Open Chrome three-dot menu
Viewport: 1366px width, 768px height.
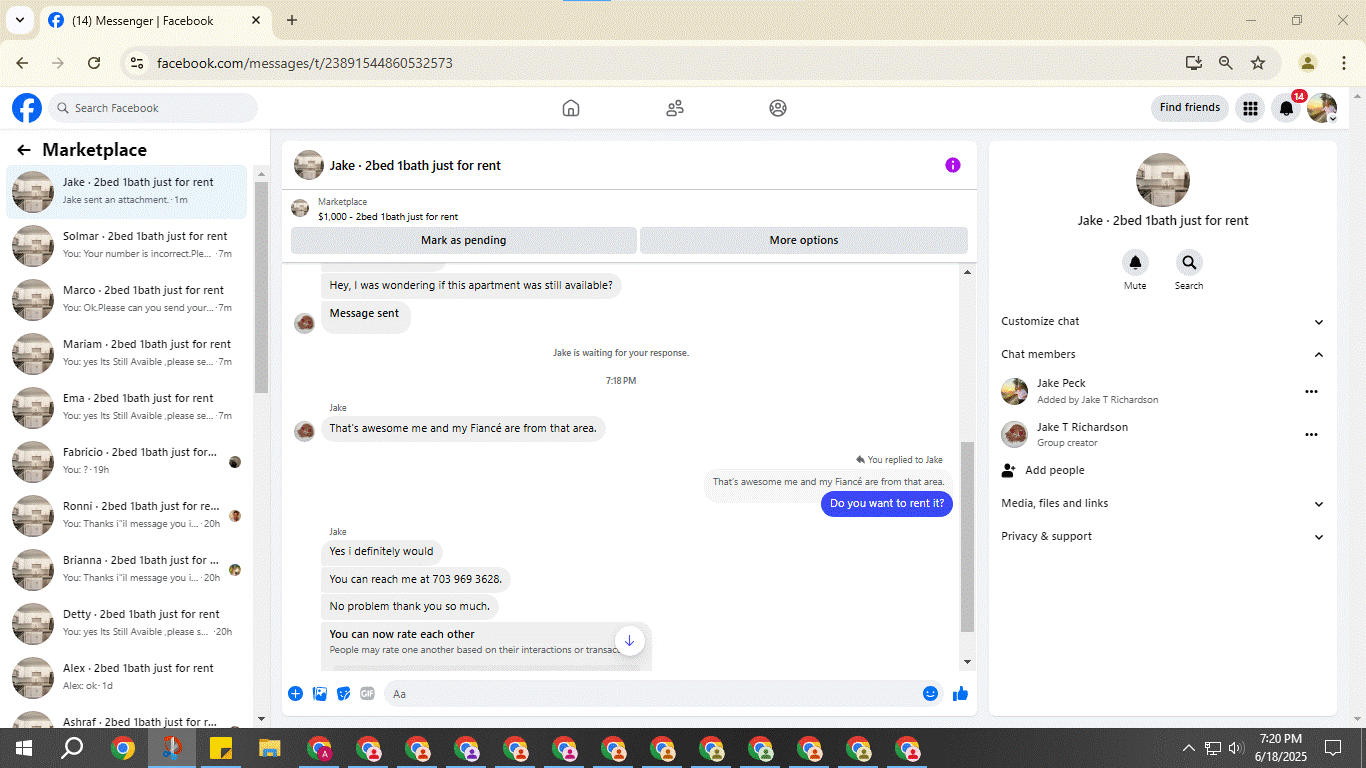pyautogui.click(x=1344, y=63)
